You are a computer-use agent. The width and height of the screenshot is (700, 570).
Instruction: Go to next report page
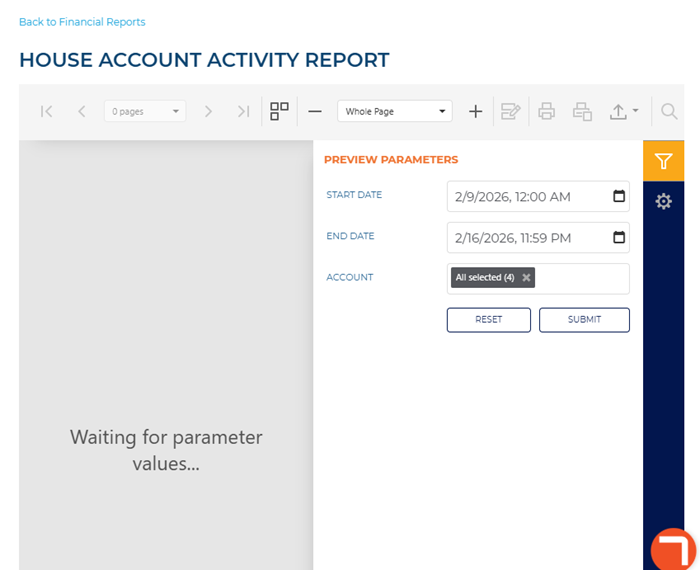click(208, 112)
